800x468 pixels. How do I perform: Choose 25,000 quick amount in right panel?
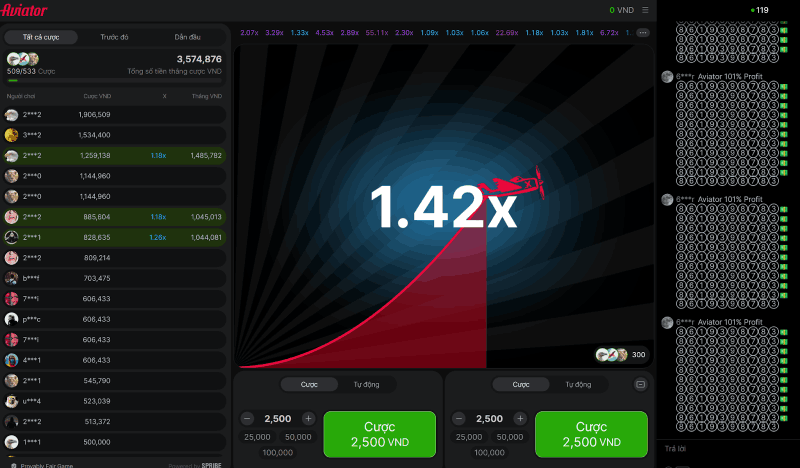[469, 437]
